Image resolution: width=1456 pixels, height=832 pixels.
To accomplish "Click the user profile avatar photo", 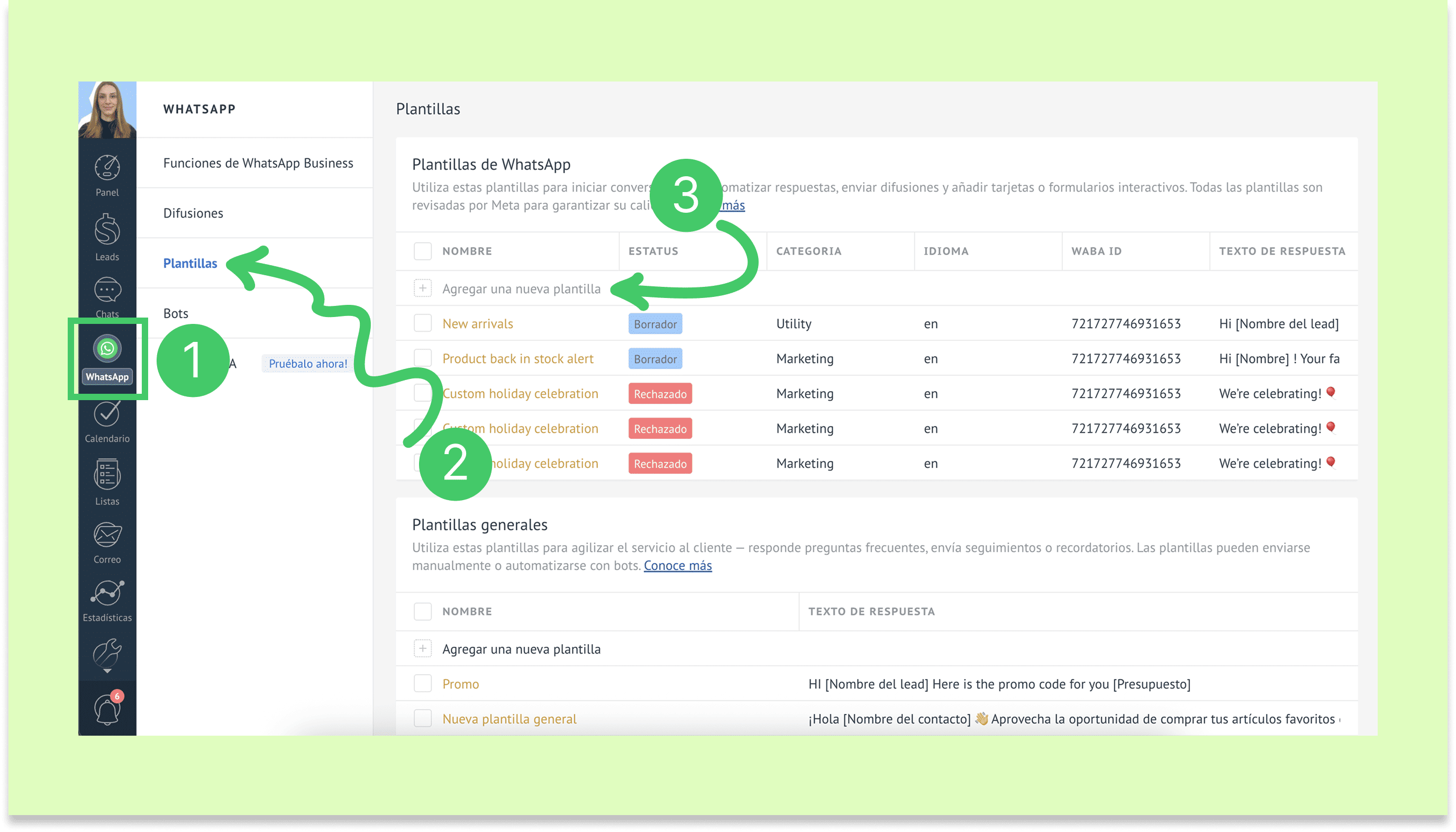I will (107, 110).
